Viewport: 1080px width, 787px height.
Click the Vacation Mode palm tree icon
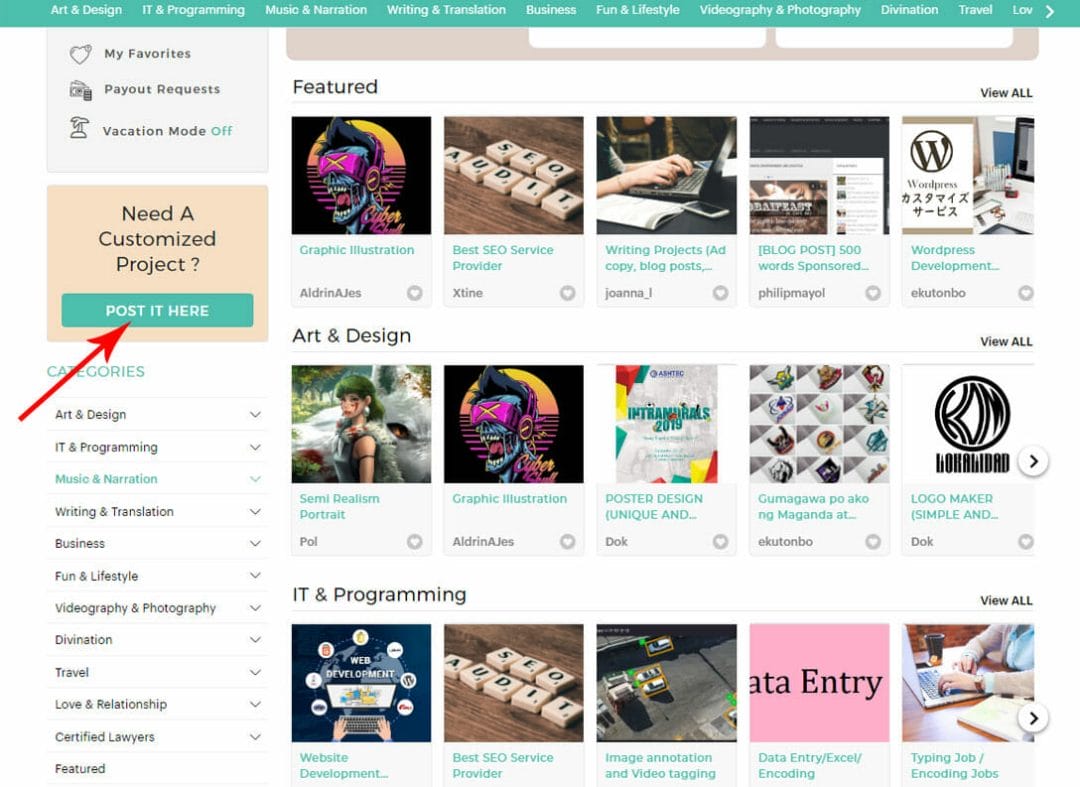(x=80, y=128)
